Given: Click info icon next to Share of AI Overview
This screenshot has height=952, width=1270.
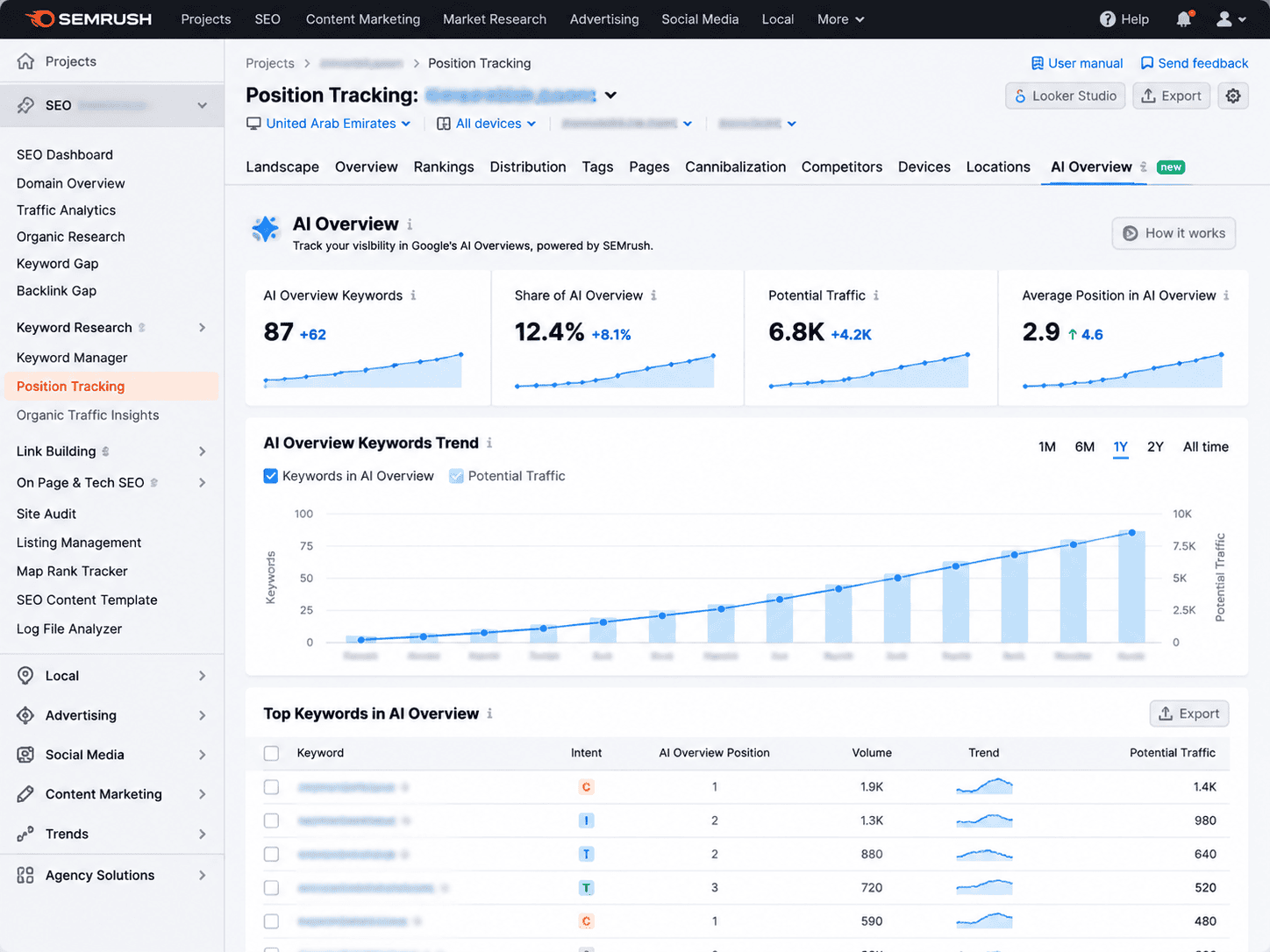Looking at the screenshot, I should coord(653,295).
